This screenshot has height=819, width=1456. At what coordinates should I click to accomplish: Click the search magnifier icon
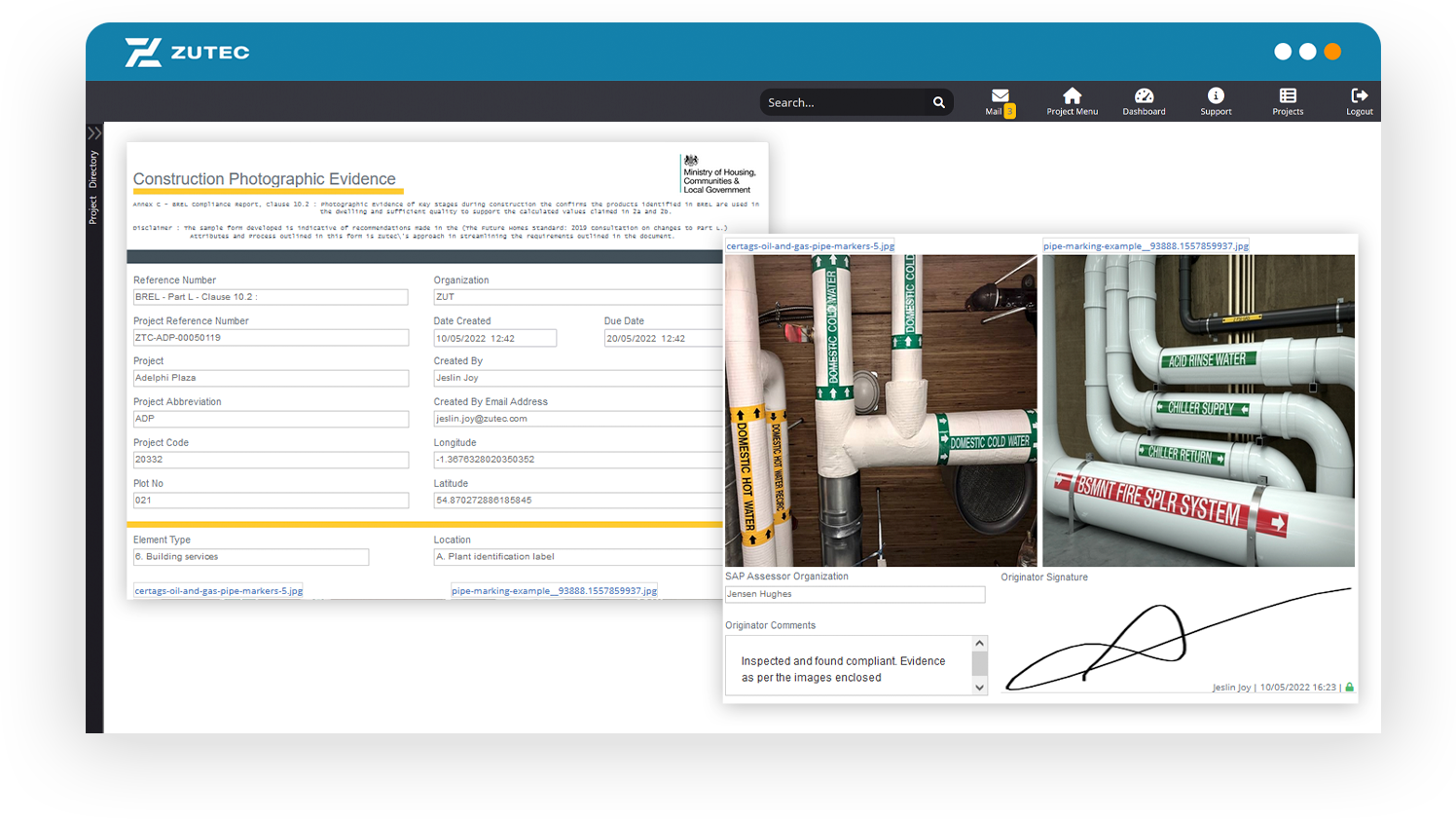938,102
